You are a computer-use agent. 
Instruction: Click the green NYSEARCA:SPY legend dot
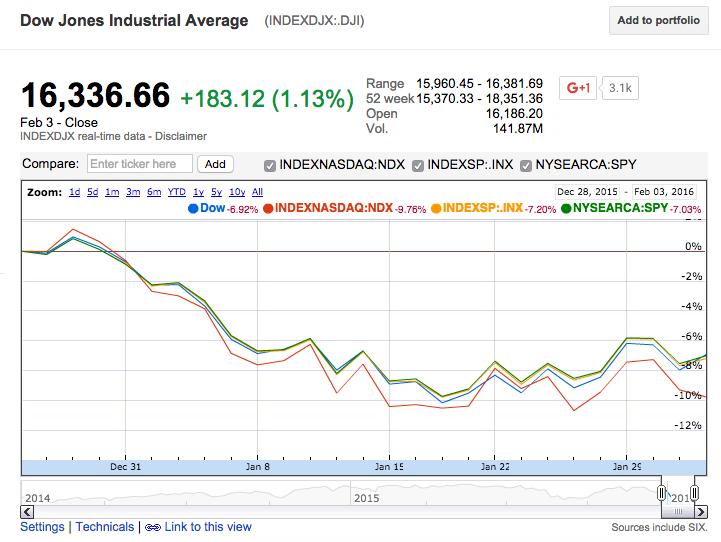(566, 209)
